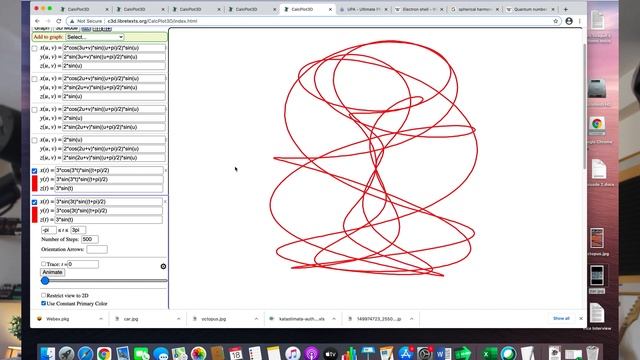Switch to the first CalcPlot3D tab
The height and width of the screenshot is (360, 640).
click(x=84, y=9)
